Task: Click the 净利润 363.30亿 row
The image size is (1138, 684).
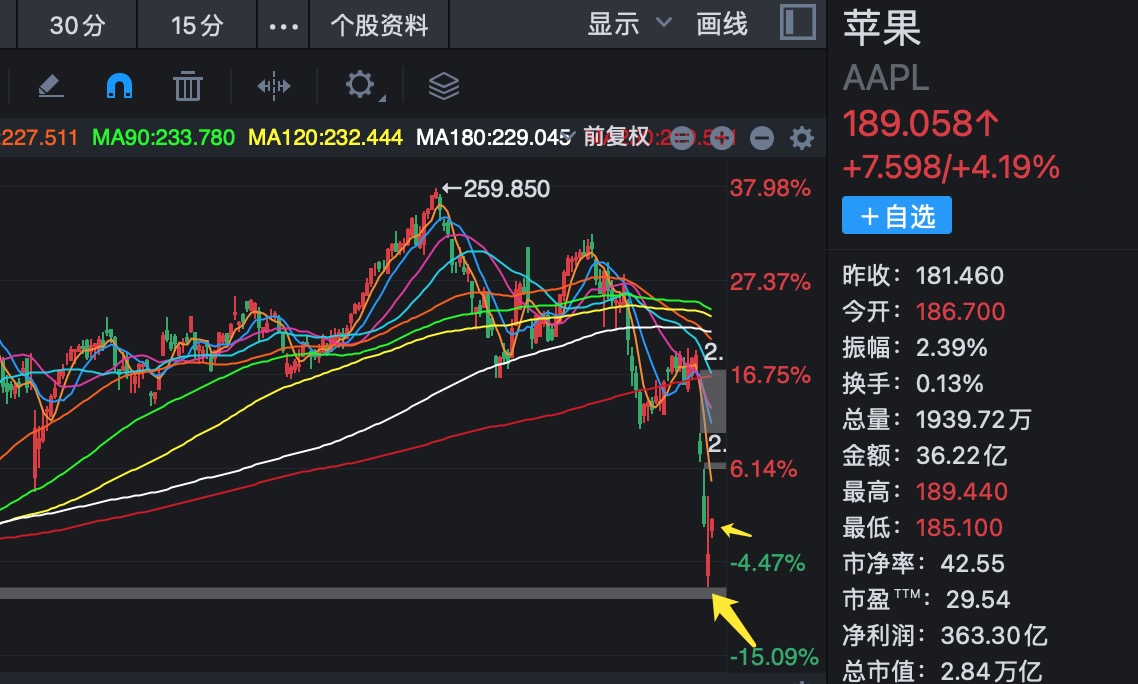Action: 944,636
